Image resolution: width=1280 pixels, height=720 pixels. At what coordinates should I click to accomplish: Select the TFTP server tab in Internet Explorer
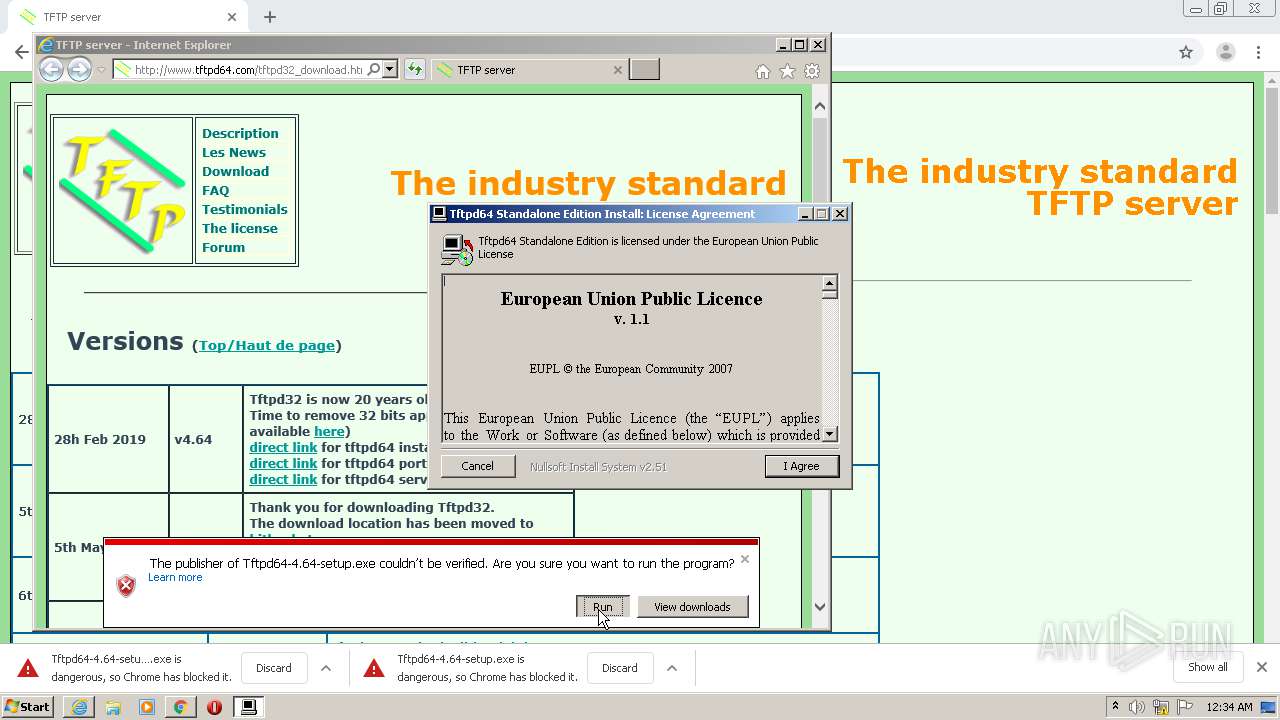click(530, 70)
